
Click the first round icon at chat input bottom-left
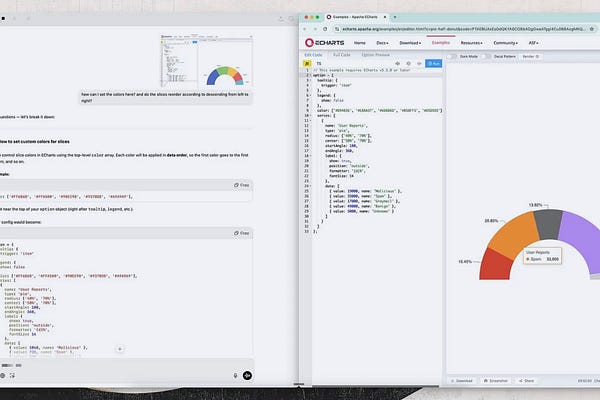[3, 376]
